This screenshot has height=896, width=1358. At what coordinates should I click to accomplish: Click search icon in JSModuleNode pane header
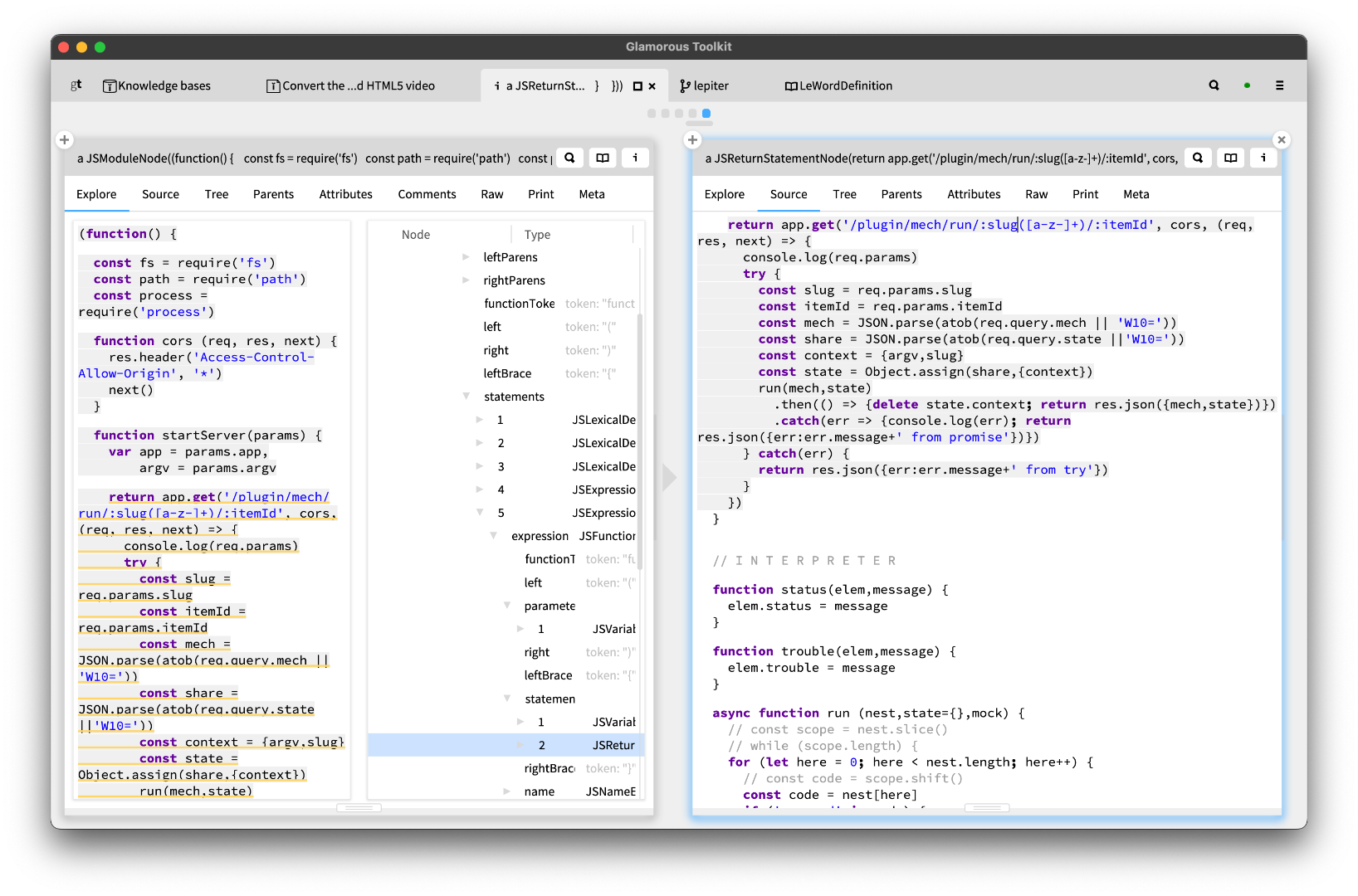pos(569,158)
